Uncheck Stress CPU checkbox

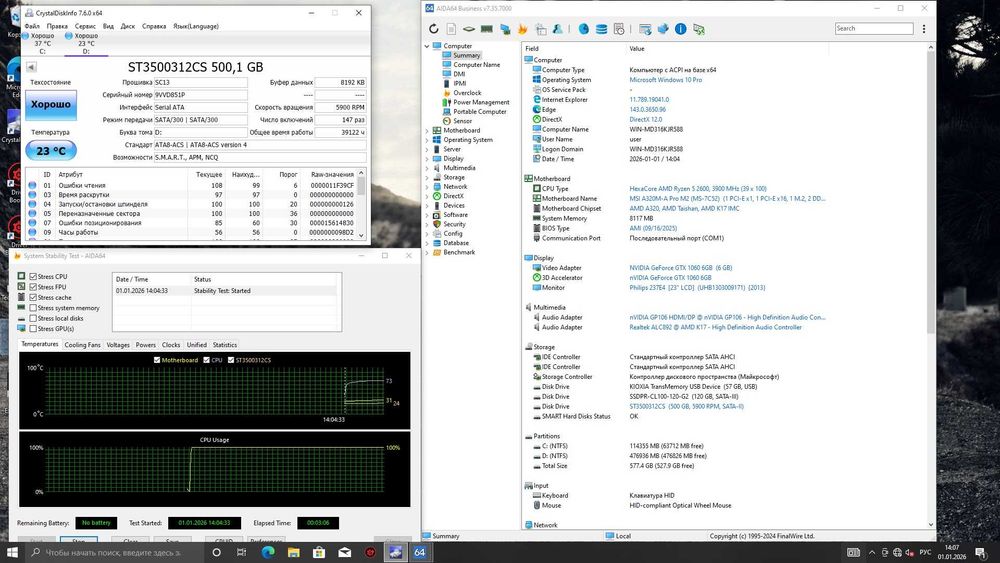coord(33,277)
